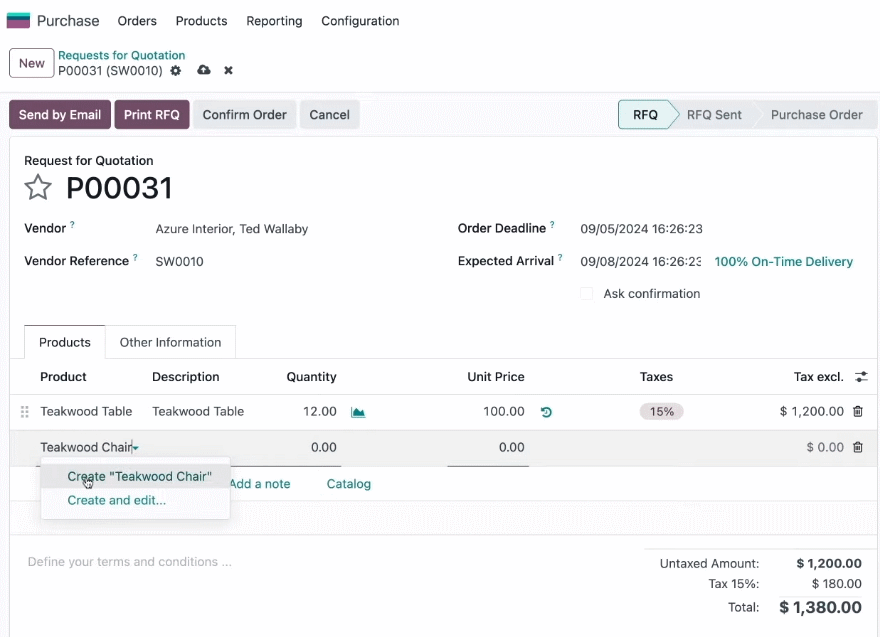880x637 pixels.
Task: Click the Confirm Order button
Action: coord(244,115)
